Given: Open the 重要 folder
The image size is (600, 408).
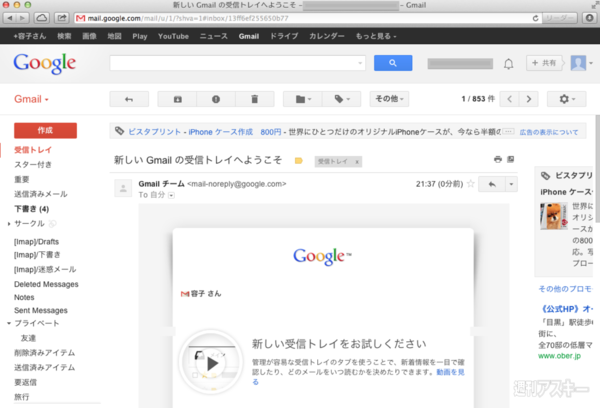Looking at the screenshot, I should pyautogui.click(x=22, y=179).
